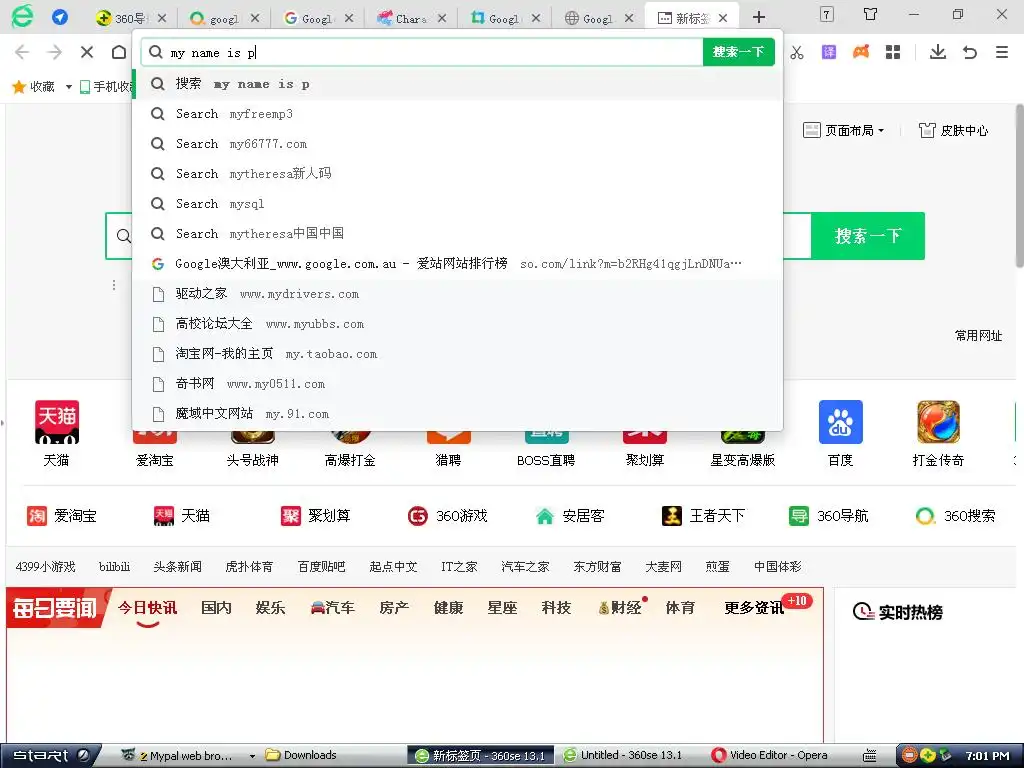Viewport: 1024px width, 768px height.
Task: Click the 爱淘宝 small icon link
Action: pyautogui.click(x=61, y=516)
